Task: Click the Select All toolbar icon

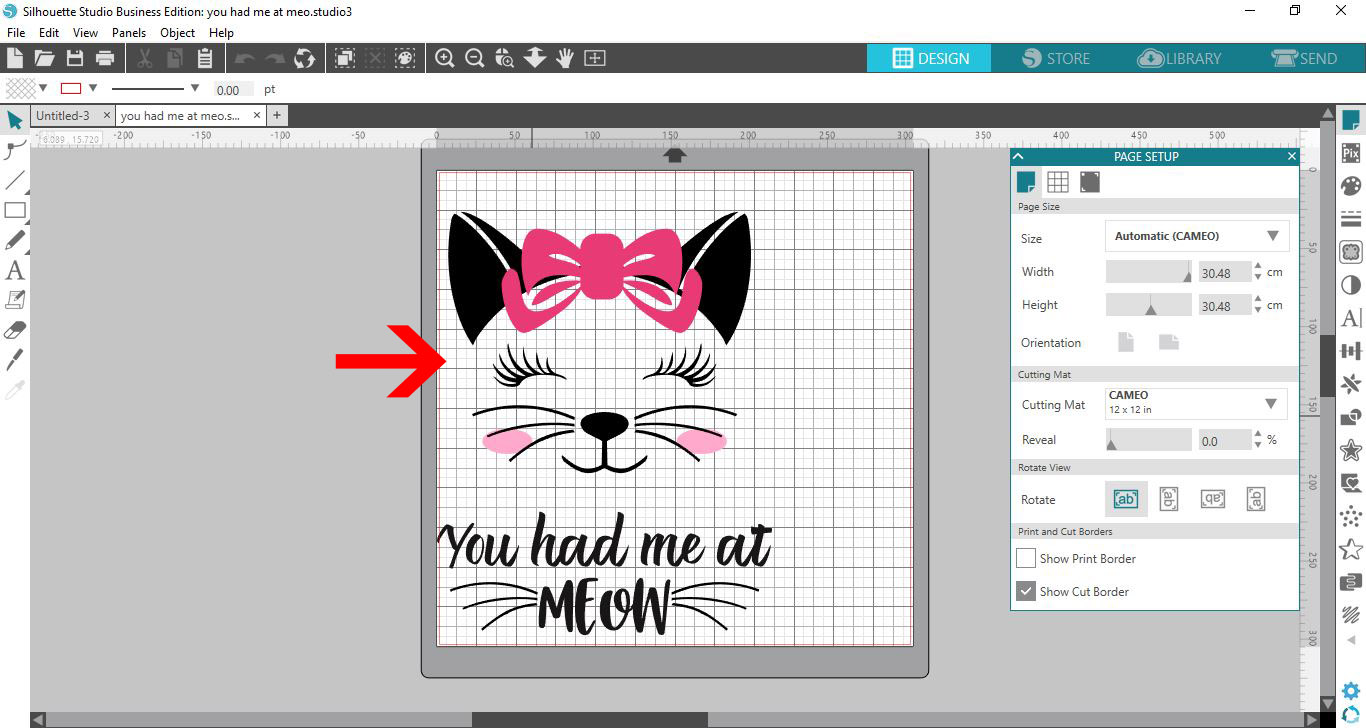Action: [344, 58]
